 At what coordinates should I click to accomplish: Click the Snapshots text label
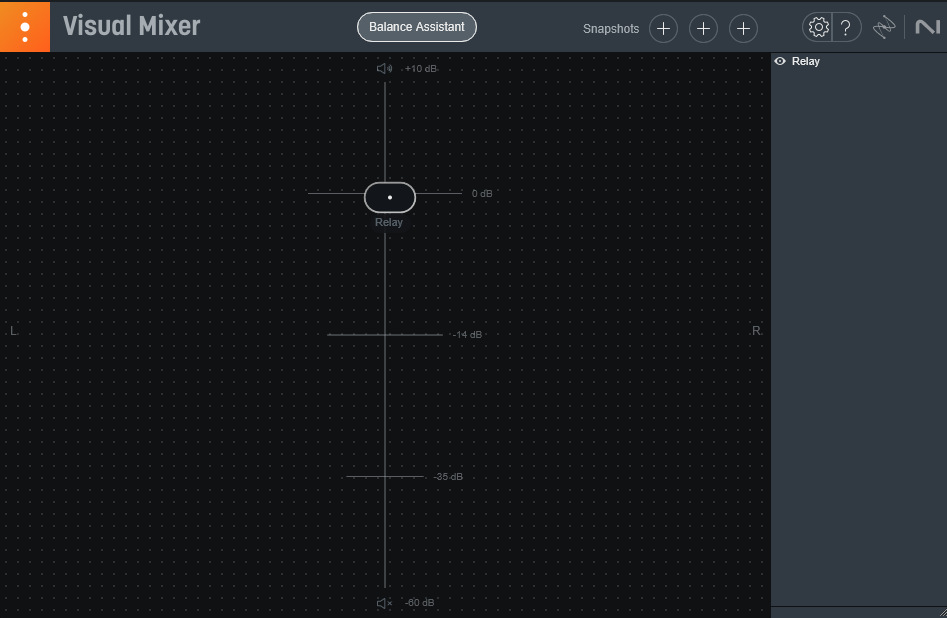611,29
